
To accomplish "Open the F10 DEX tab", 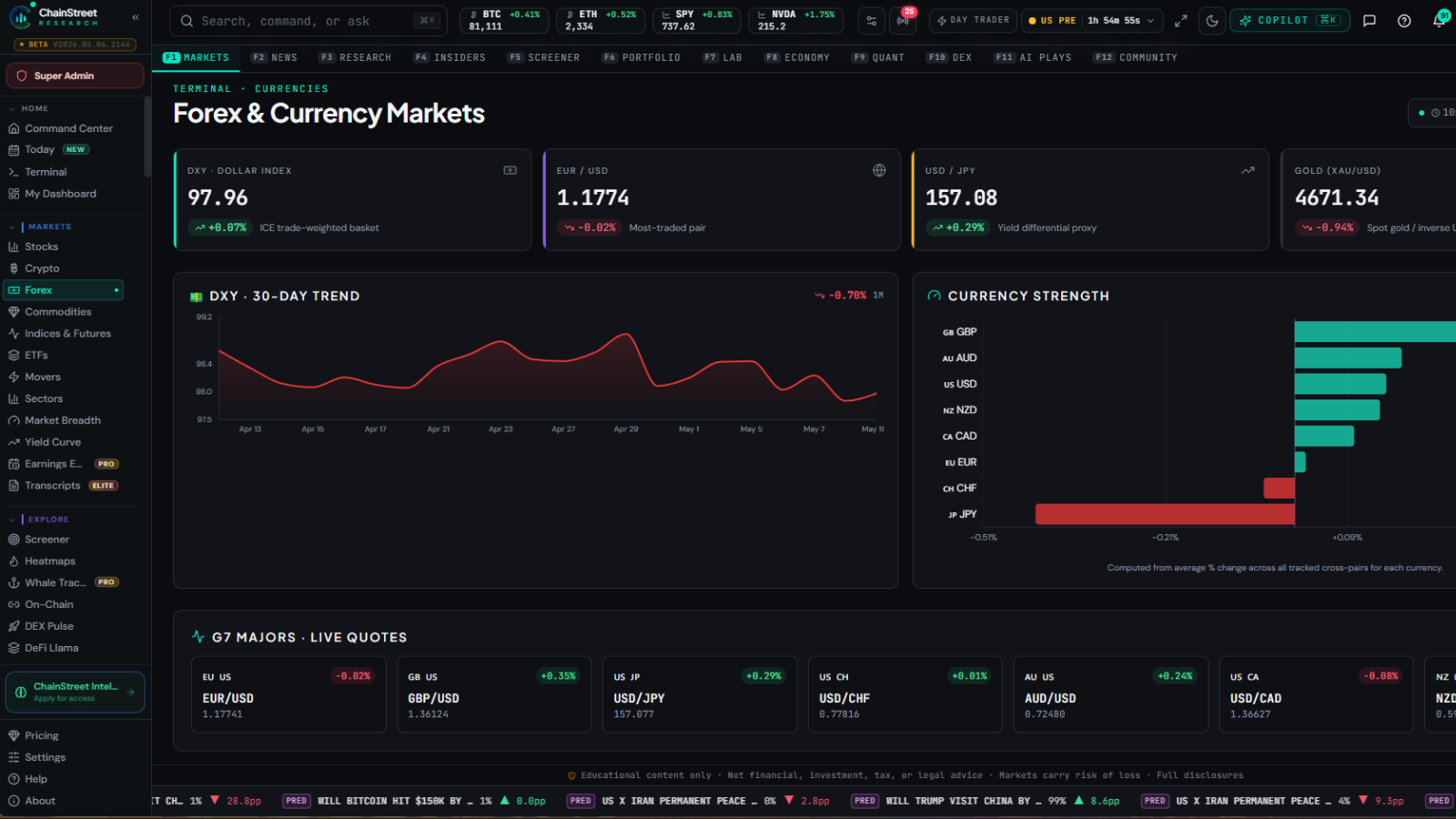I will coord(949,57).
